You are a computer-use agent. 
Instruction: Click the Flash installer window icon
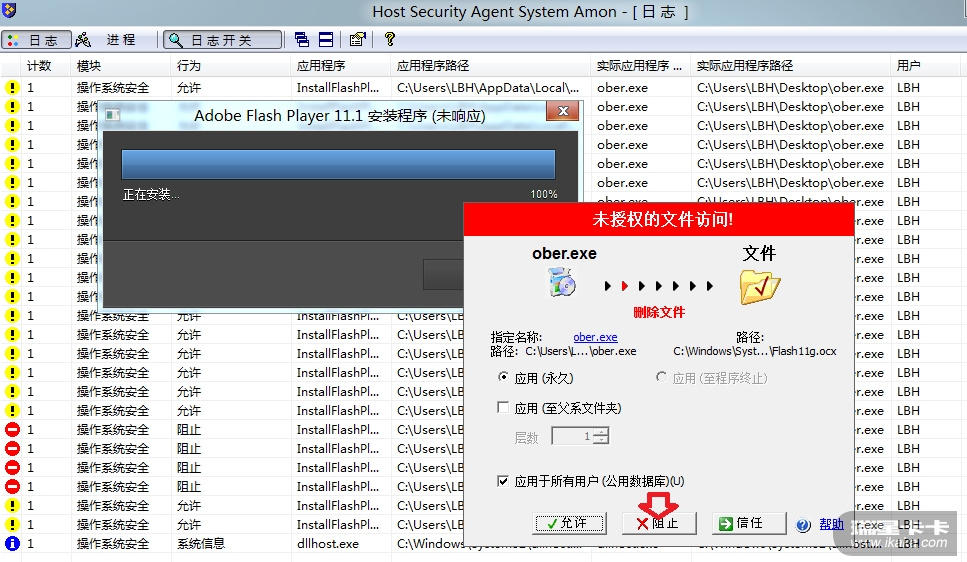coord(113,115)
